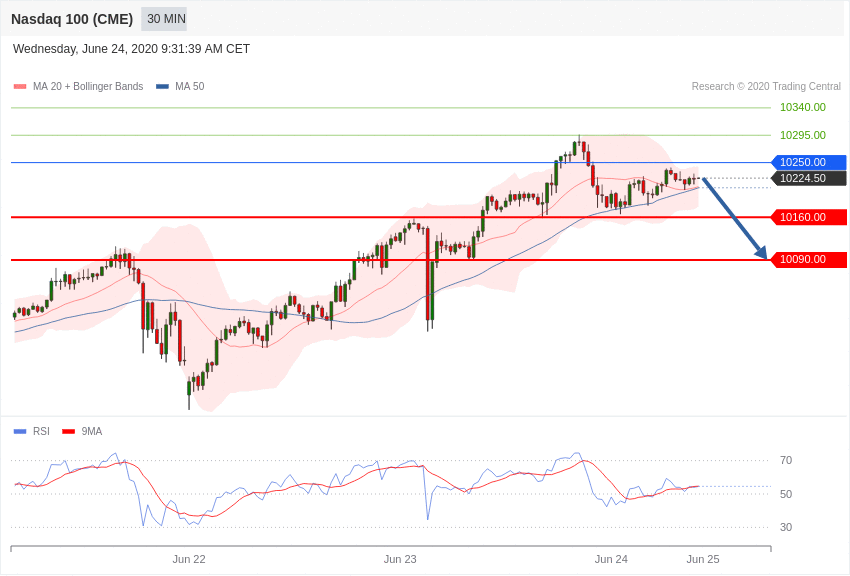Viewport: 850px width, 576px height.
Task: Click the black 10224.50 current price tag
Action: pos(808,178)
